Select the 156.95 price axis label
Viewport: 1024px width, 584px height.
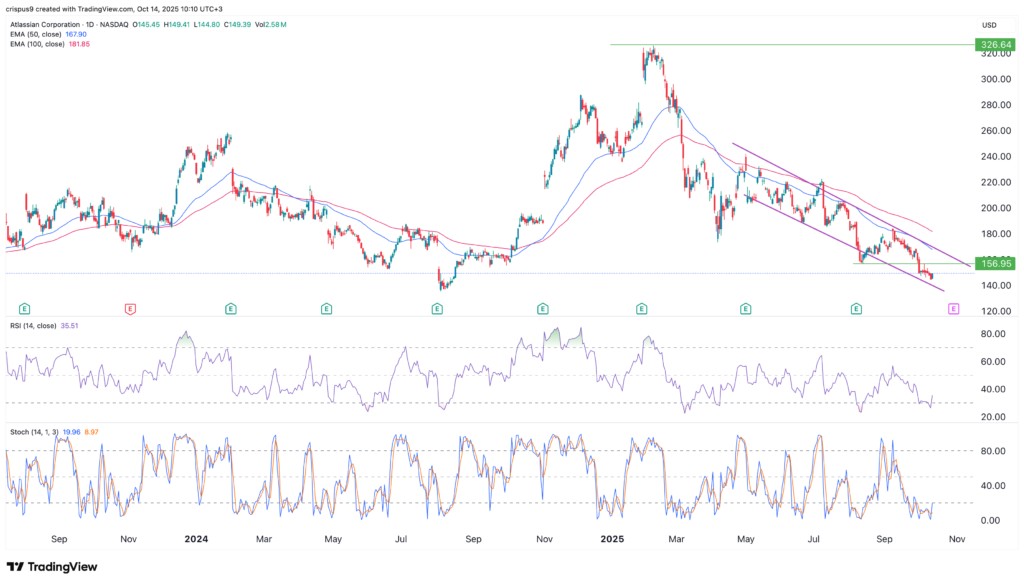tap(995, 264)
